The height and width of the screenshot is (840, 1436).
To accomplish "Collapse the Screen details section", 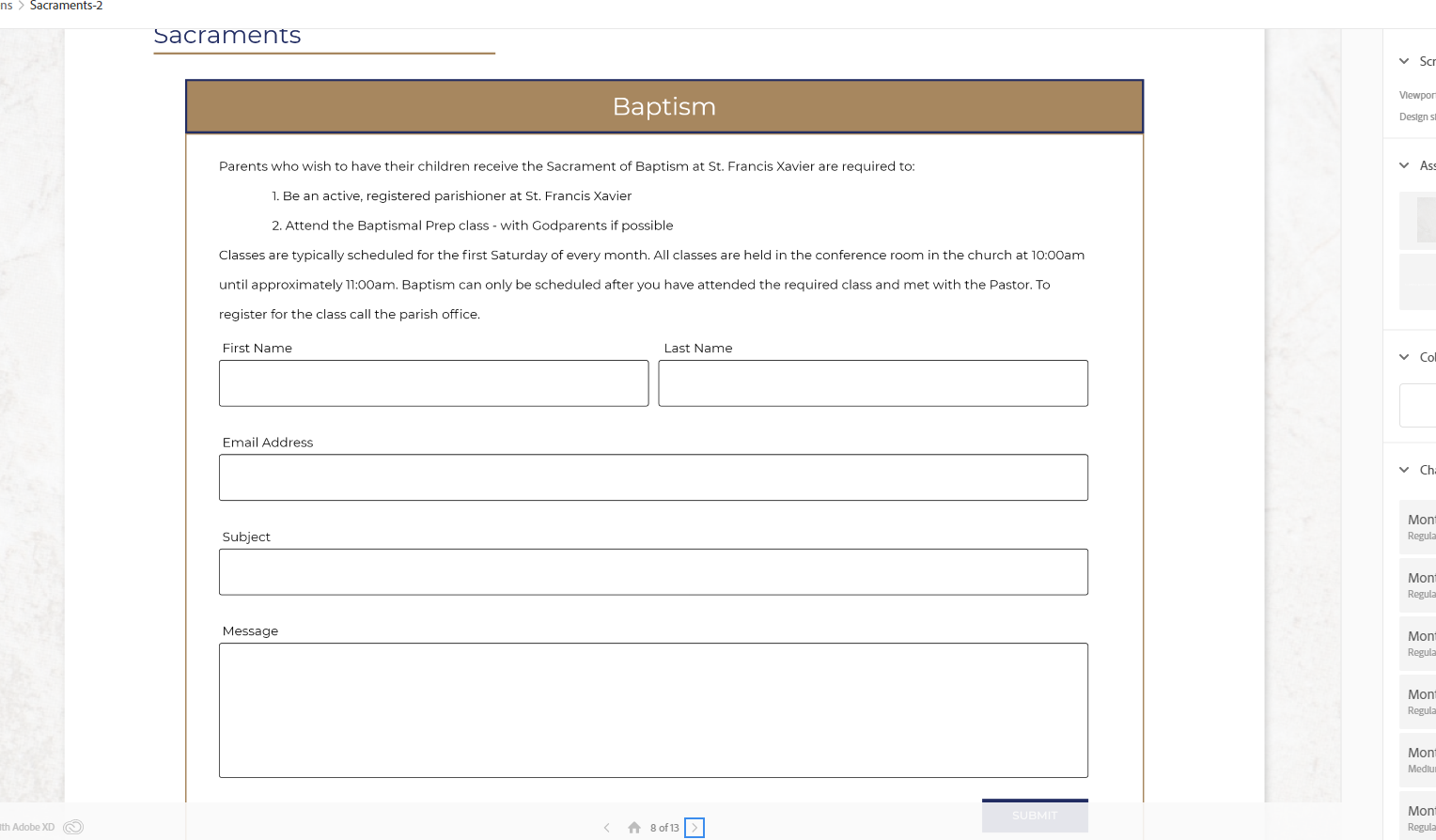I will coord(1404,61).
